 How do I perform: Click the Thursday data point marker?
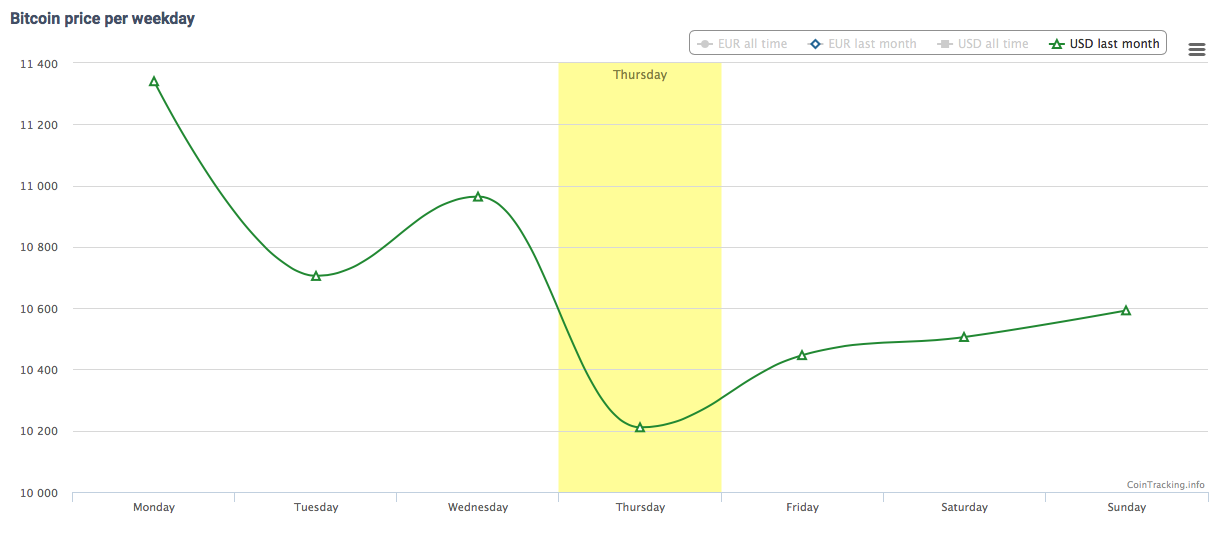(640, 427)
